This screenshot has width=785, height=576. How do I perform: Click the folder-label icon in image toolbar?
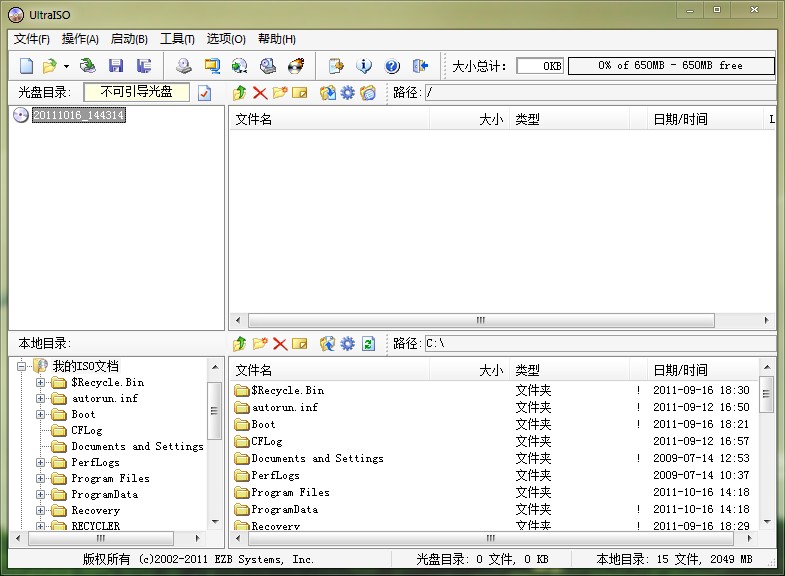point(367,93)
